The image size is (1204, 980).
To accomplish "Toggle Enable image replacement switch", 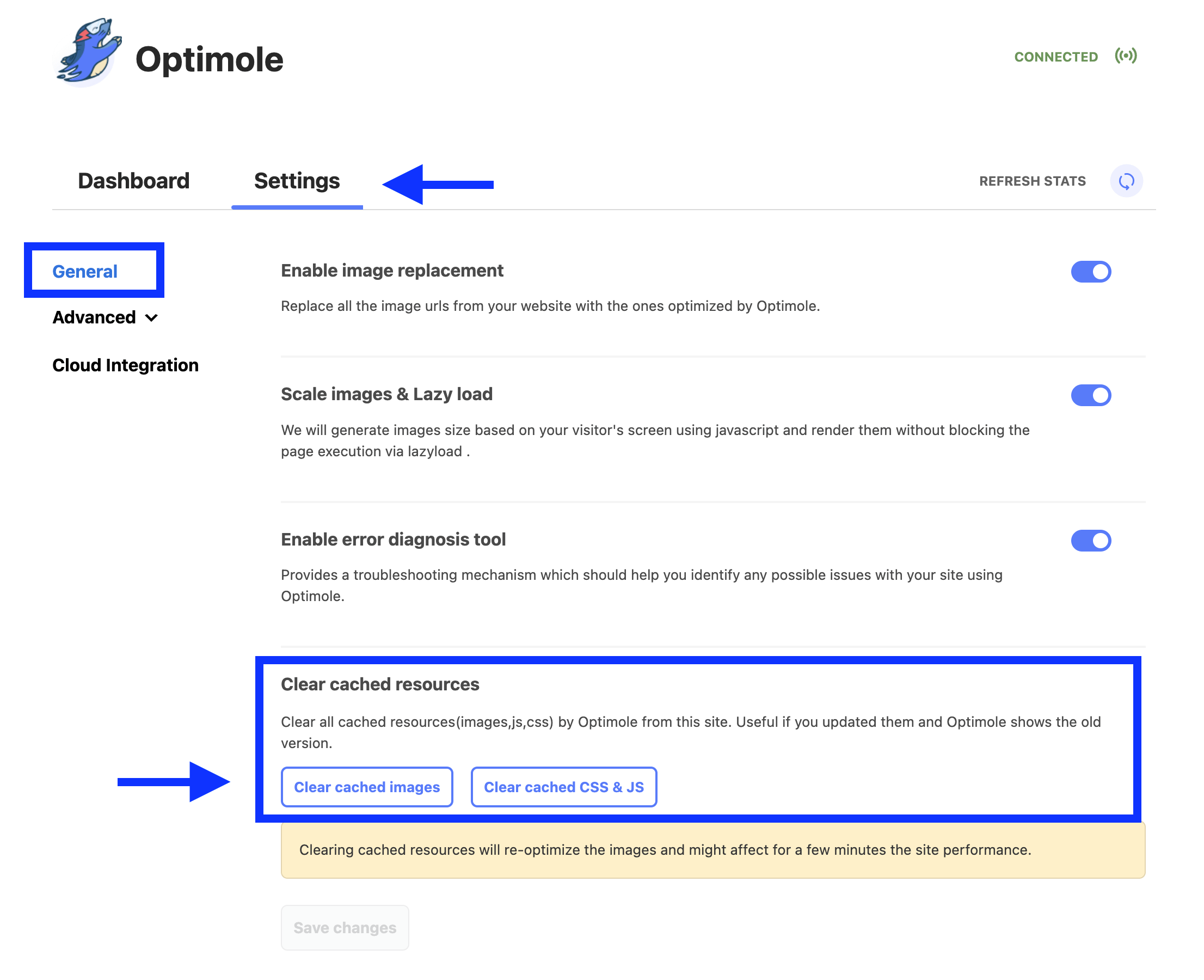I will (1090, 272).
